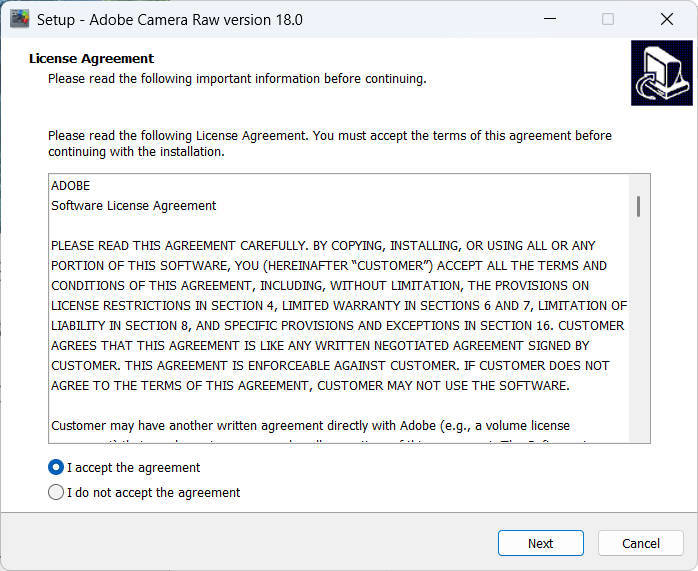
Task: Click the "License Agreement" bold heading
Action: pyautogui.click(x=91, y=59)
